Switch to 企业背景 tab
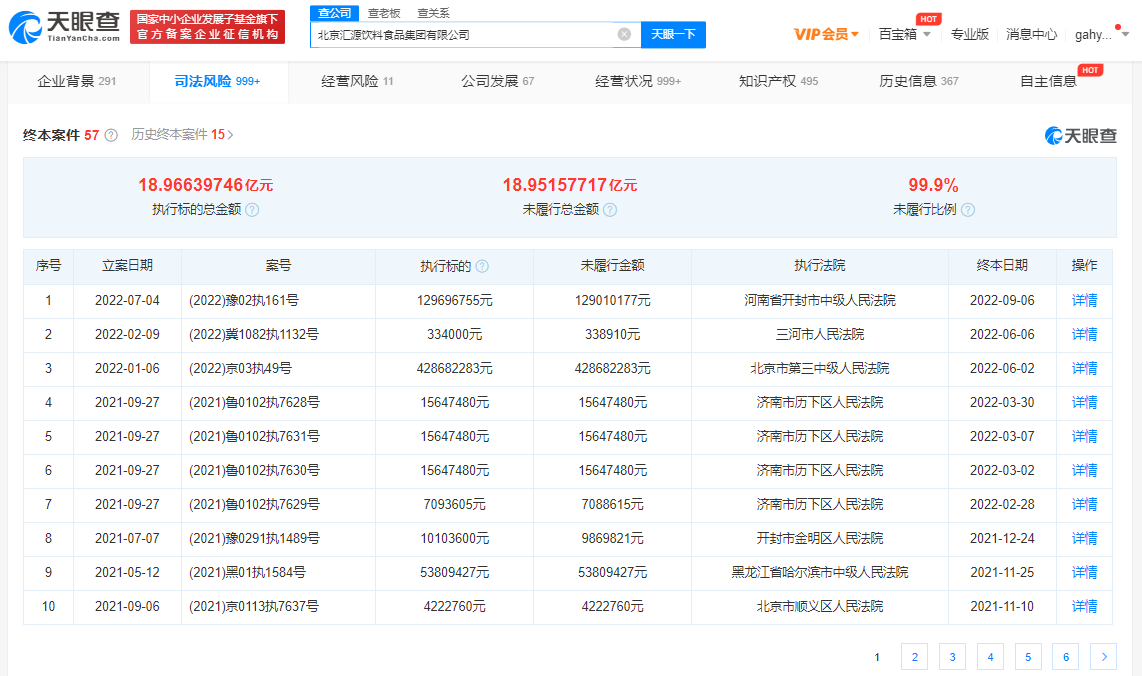 tap(76, 81)
